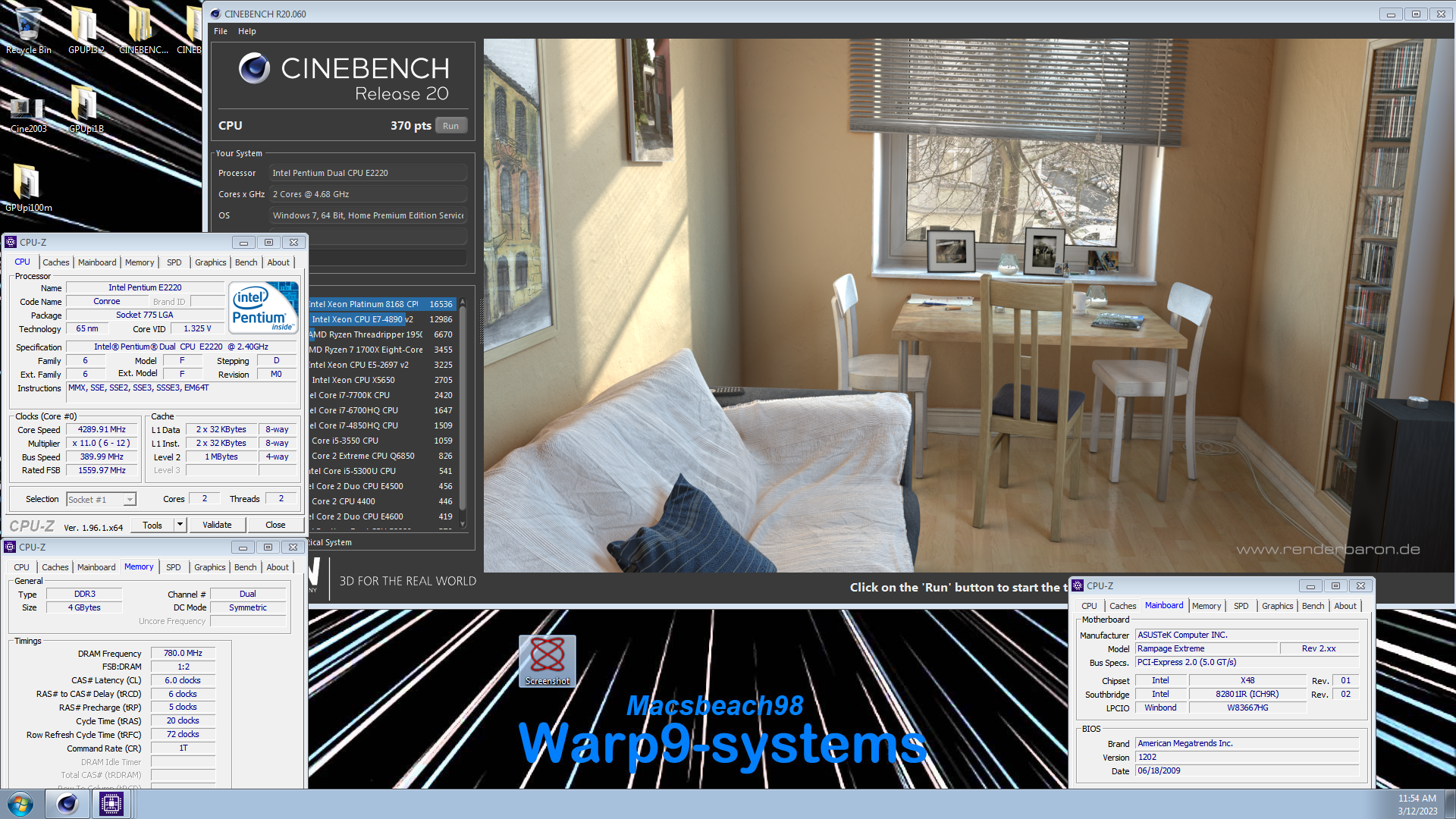Select Core i5-3550 CPU ranking row
The image size is (1456, 819).
click(381, 441)
